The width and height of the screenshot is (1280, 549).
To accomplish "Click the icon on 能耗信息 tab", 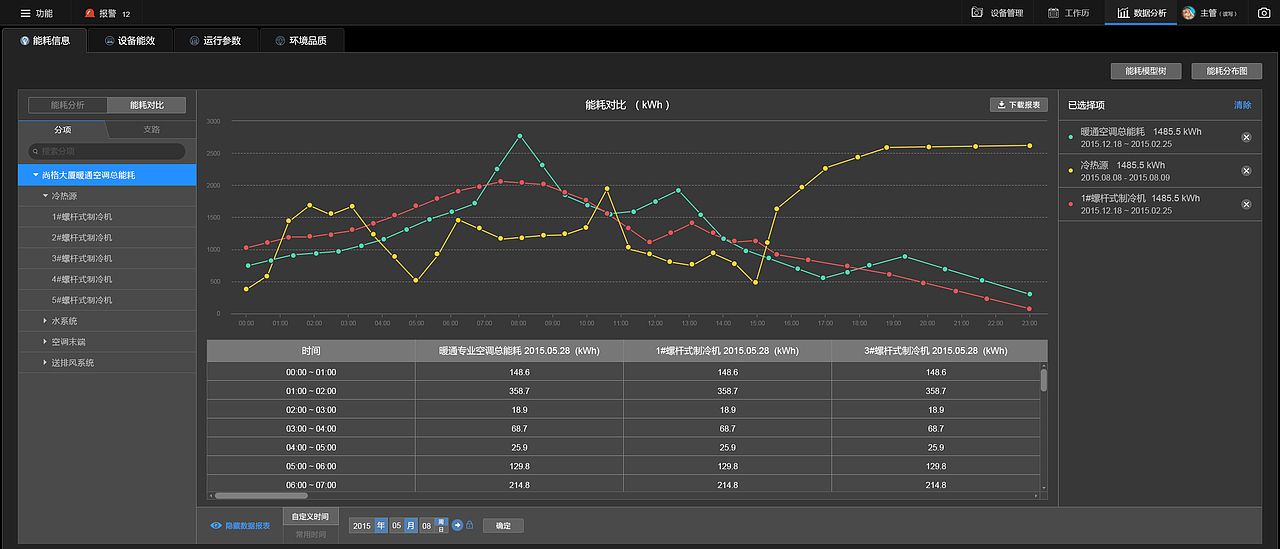I will (x=25, y=41).
